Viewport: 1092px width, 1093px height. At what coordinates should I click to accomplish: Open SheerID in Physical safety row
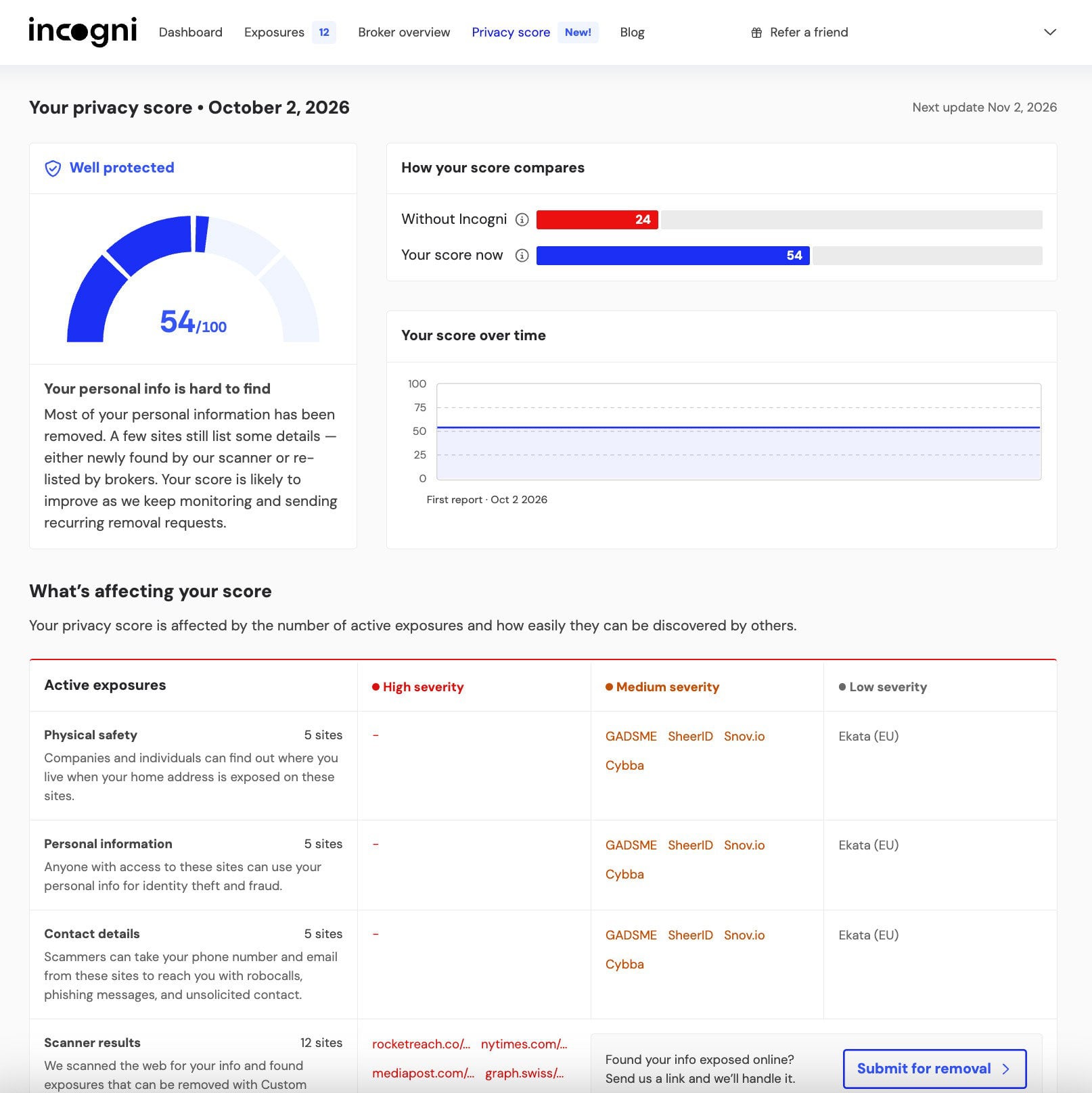point(690,737)
